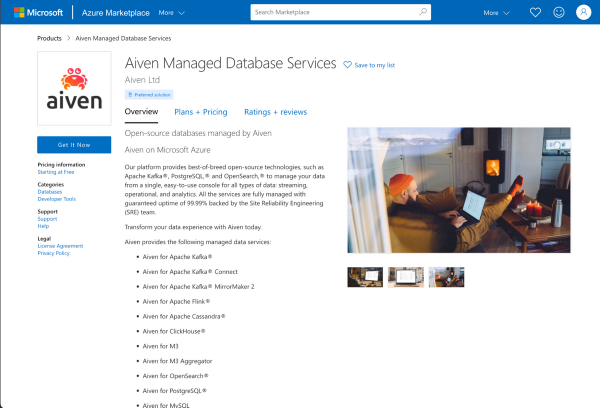Click 'Aiven for OpenSearch®' list item
Viewport: 600px width, 408px height.
tap(175, 376)
